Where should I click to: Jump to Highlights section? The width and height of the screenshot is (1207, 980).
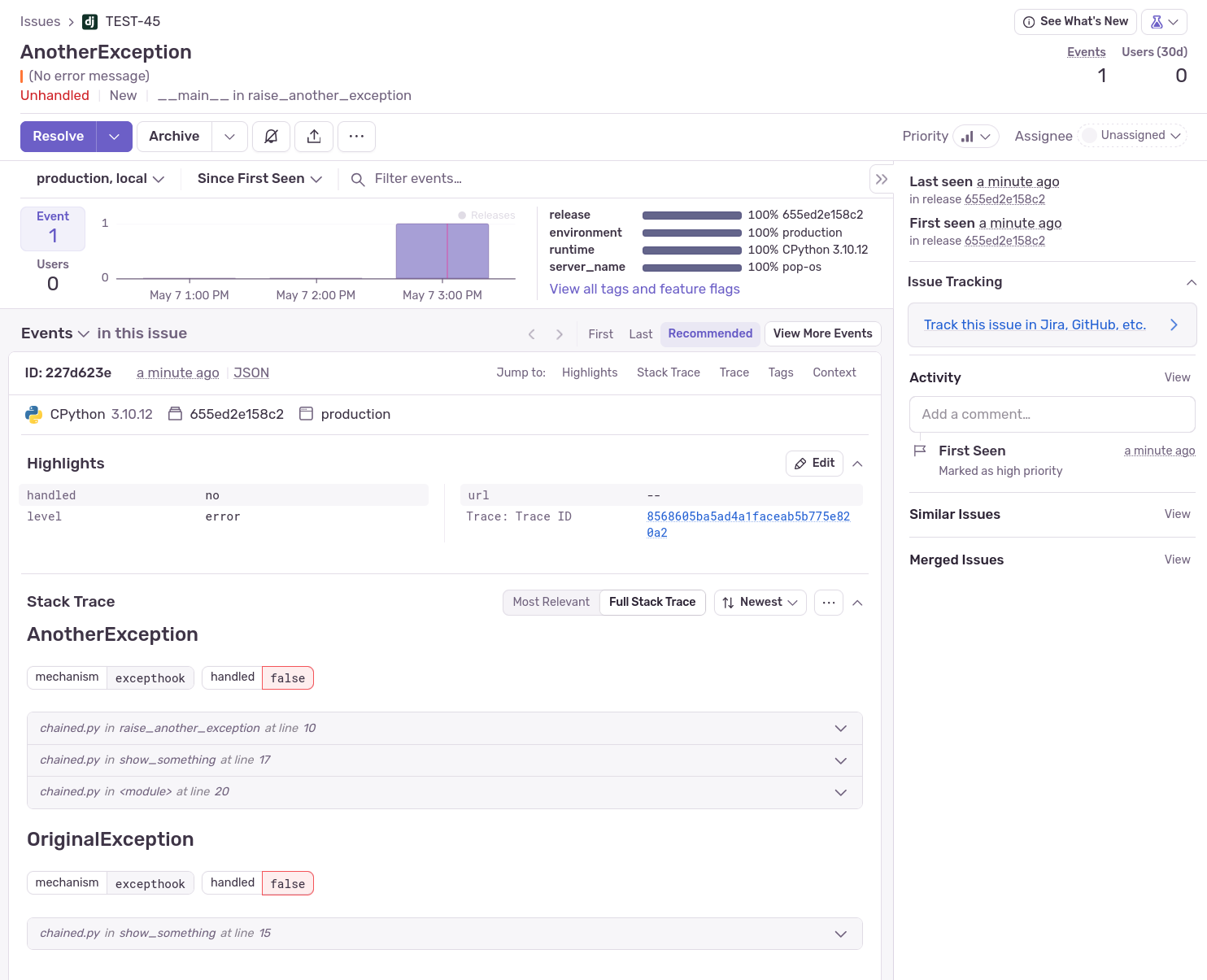(x=590, y=372)
